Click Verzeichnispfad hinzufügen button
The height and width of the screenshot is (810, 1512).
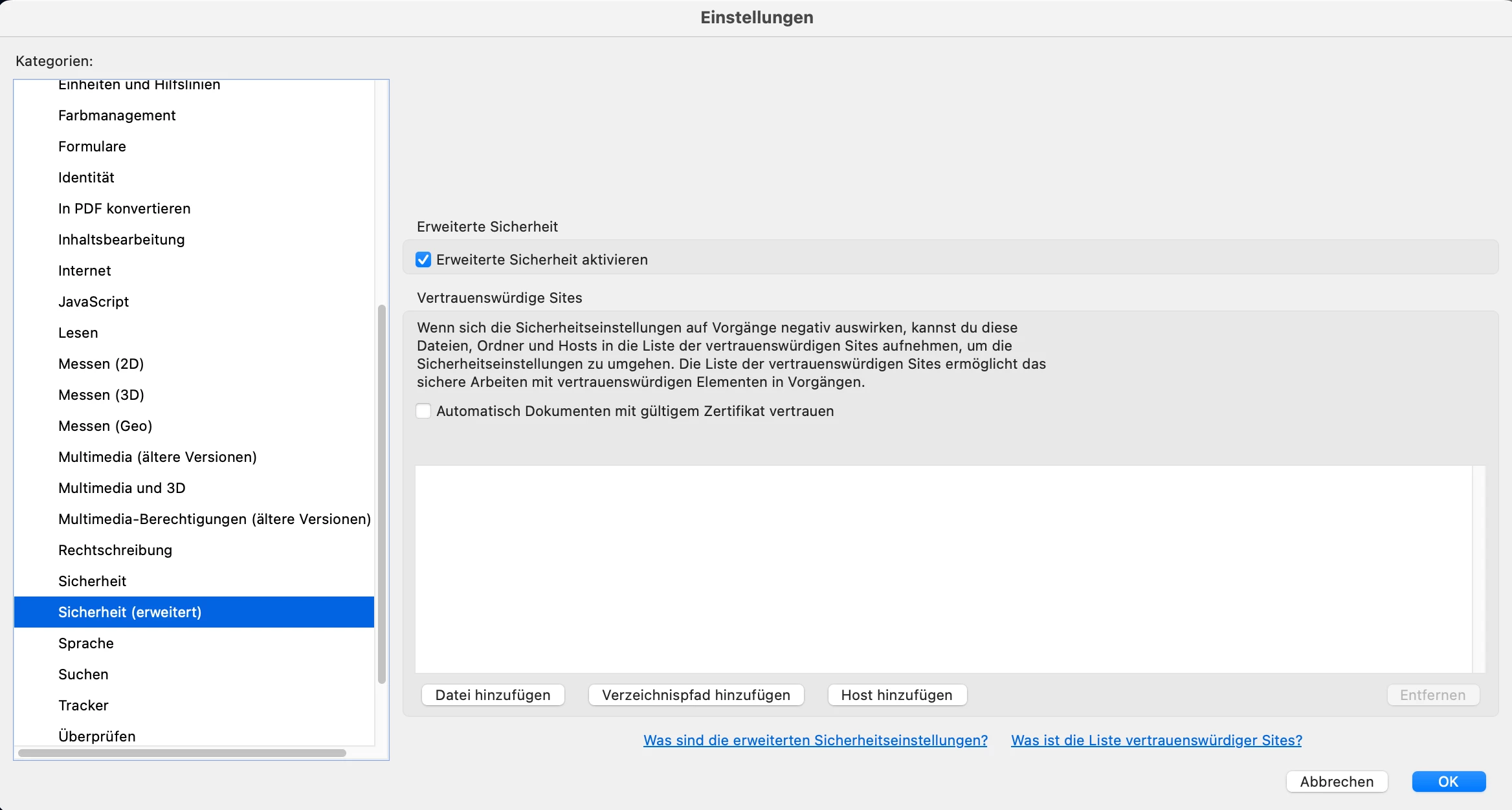[696, 695]
